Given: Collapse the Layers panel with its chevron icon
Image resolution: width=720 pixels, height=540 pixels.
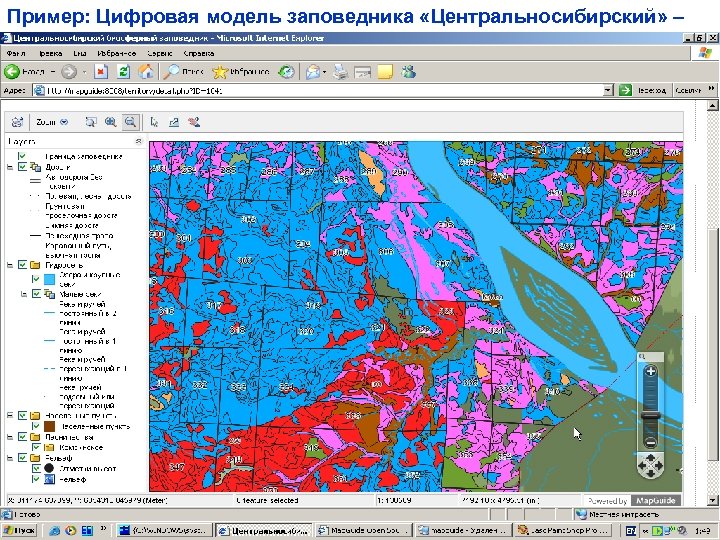Looking at the screenshot, I should coord(138,141).
